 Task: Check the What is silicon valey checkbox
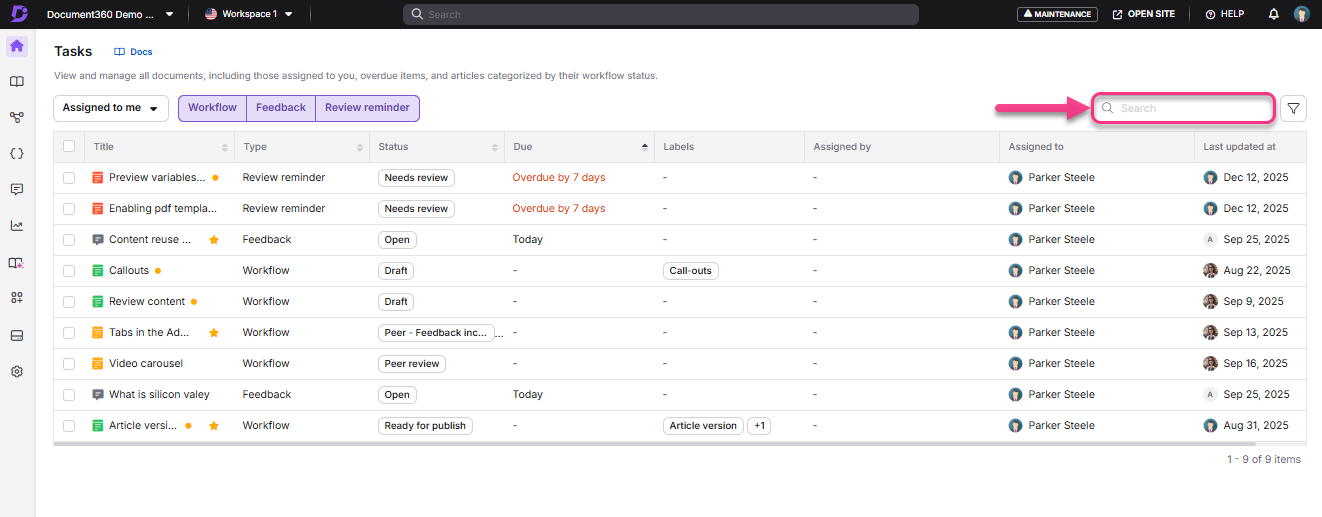click(x=69, y=395)
